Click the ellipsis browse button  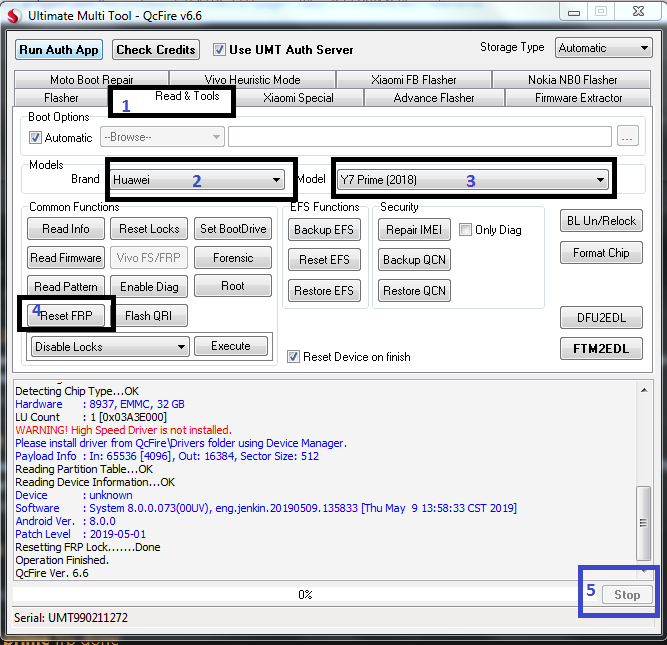pos(627,136)
